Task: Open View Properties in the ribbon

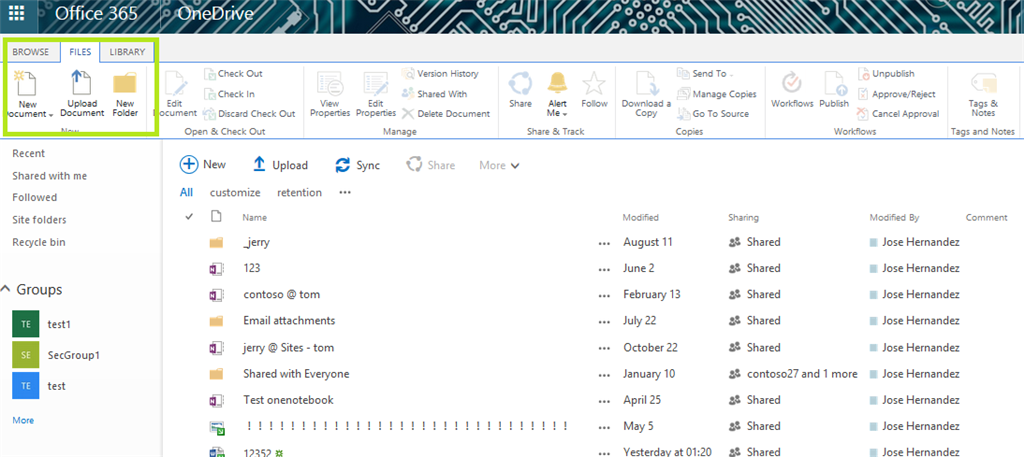Action: pyautogui.click(x=330, y=95)
